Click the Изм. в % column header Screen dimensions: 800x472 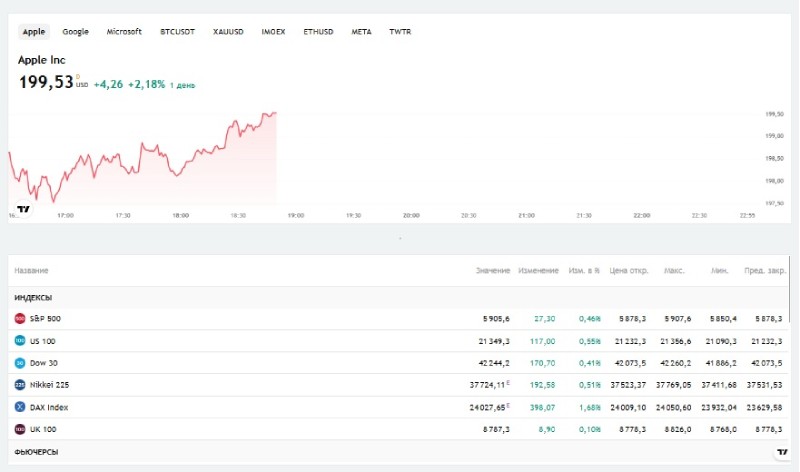pos(584,270)
